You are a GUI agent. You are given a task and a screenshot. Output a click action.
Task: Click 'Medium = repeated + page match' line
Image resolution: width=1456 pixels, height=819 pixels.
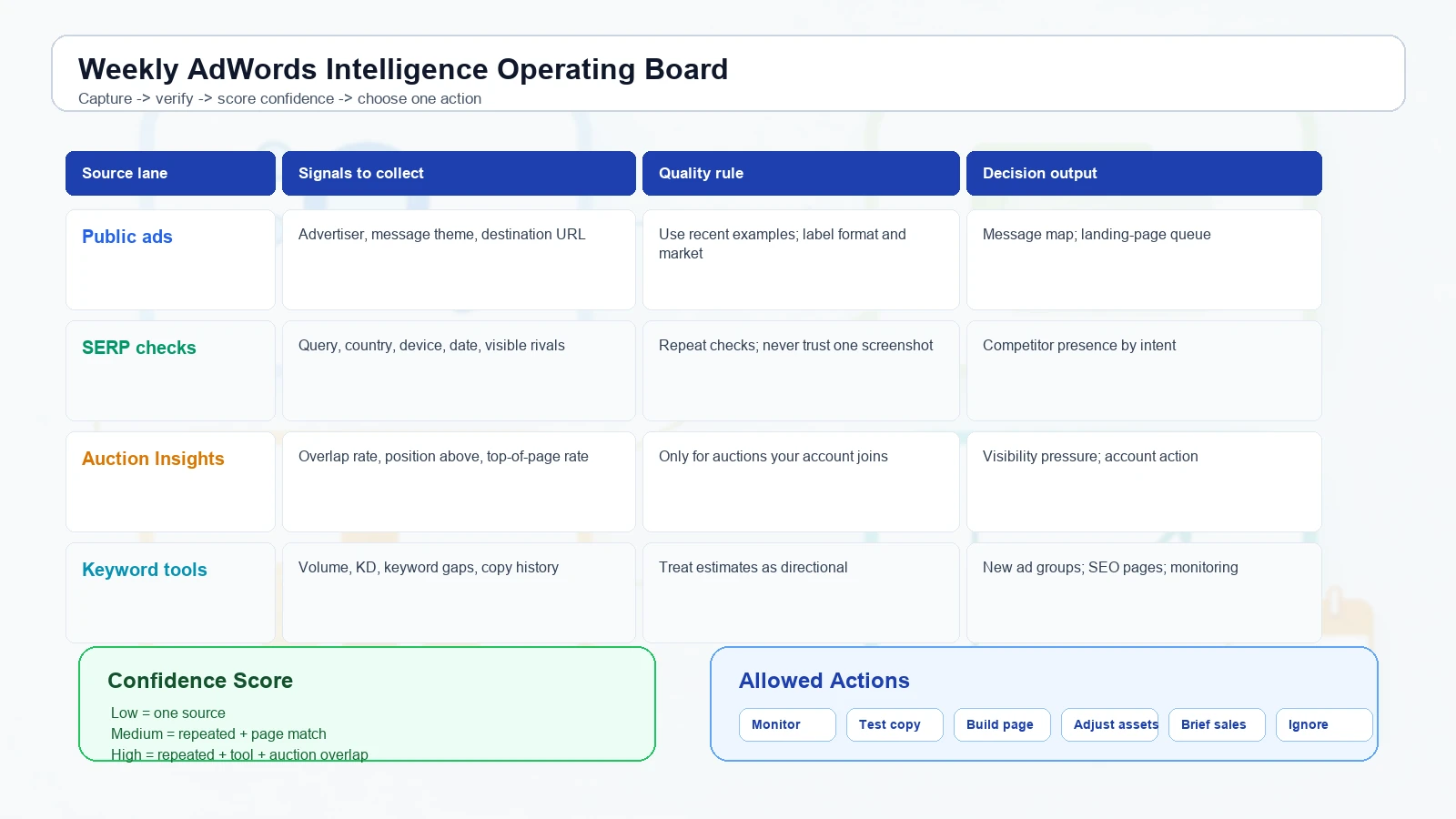[218, 733]
